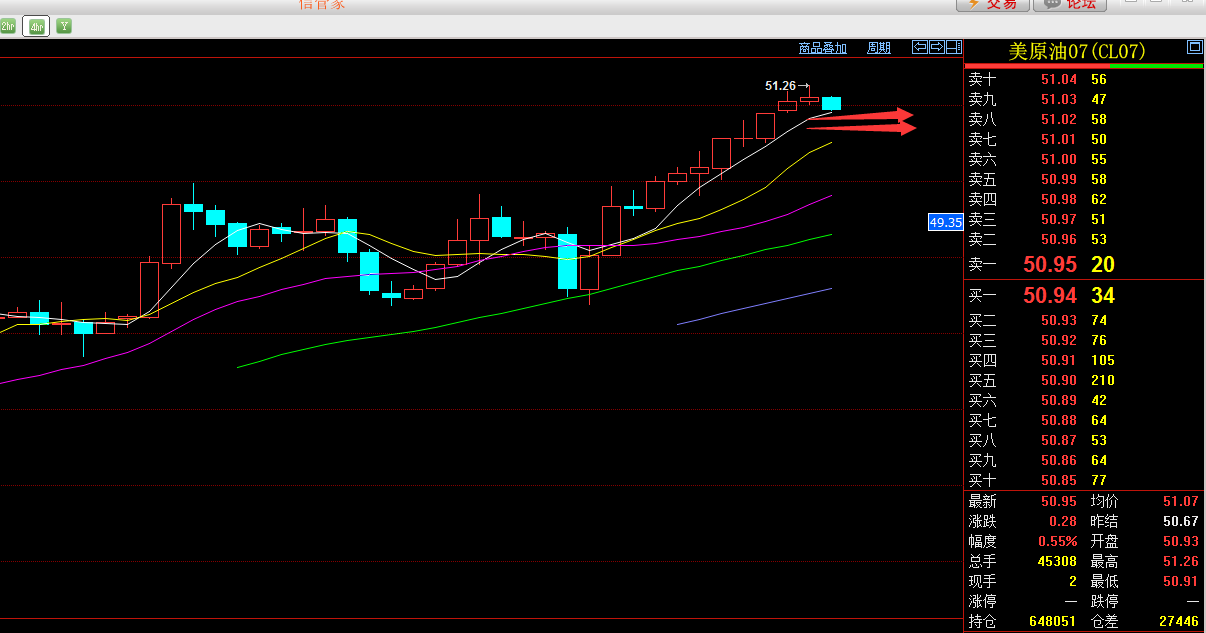Click the 买一 volume 34
Screen dimensions: 1206x633
[x=1103, y=296]
